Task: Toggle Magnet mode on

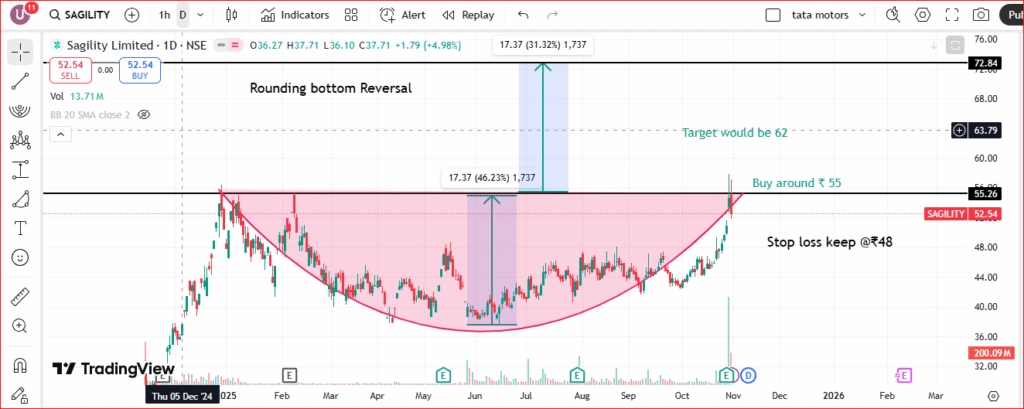Action: [x=19, y=366]
